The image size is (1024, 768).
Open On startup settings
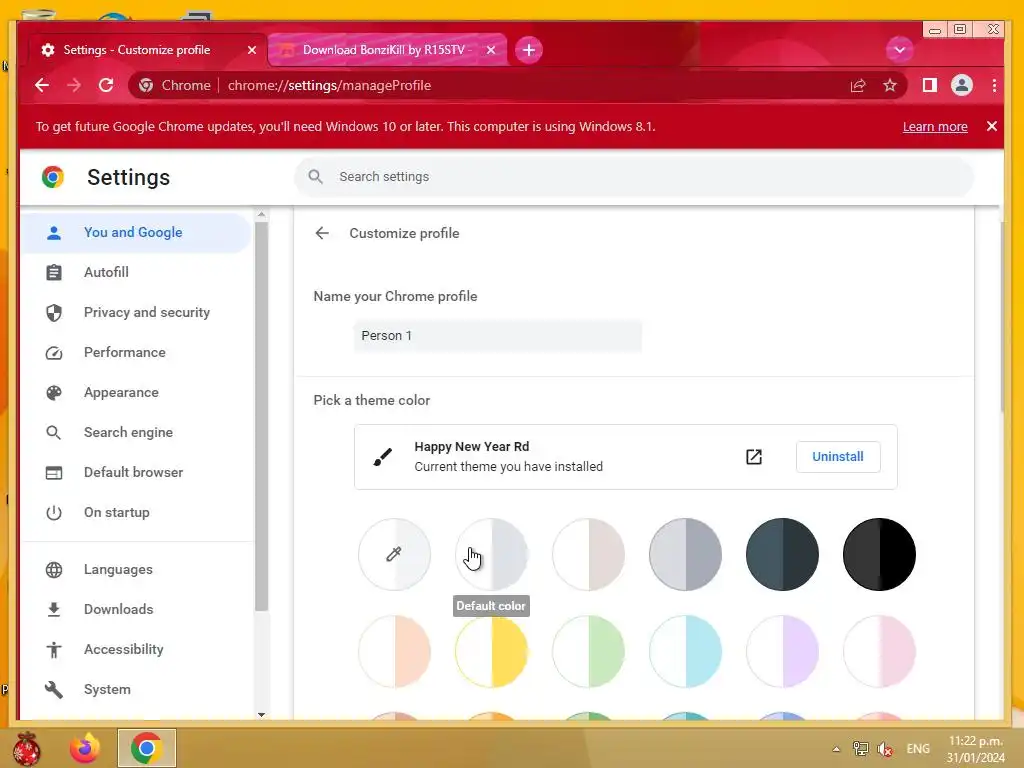point(136,513)
